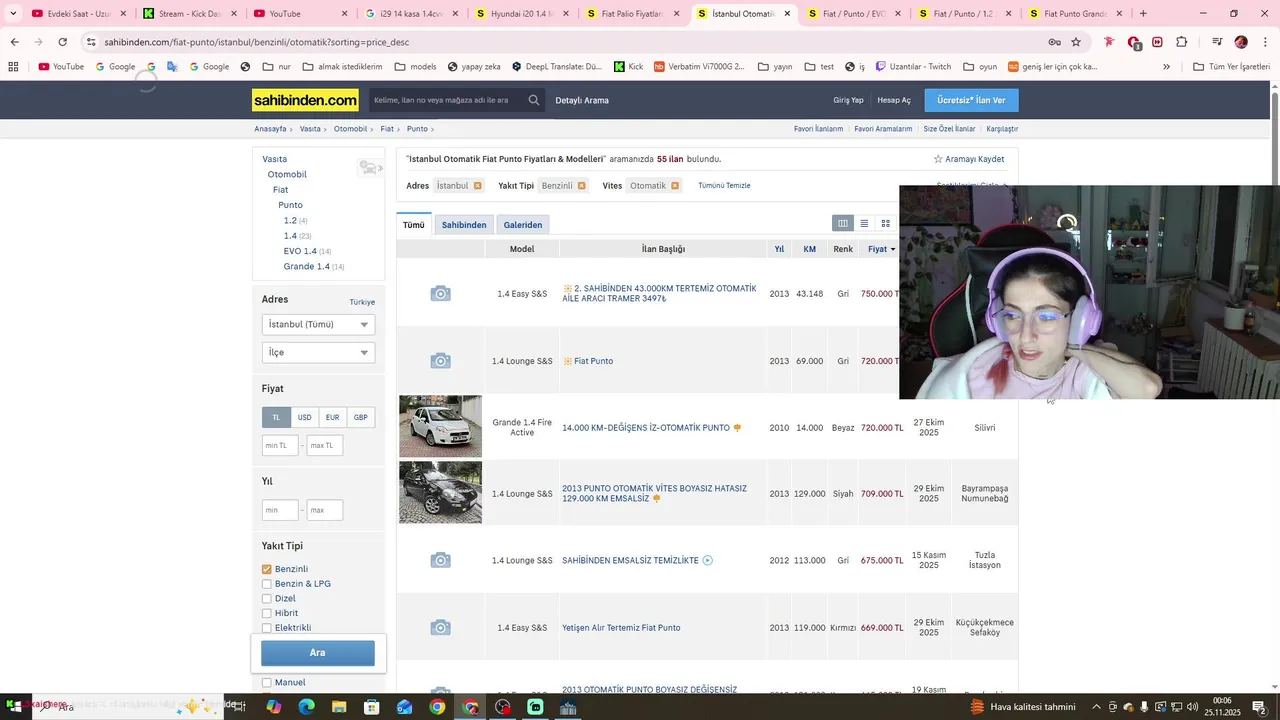
Task: Open the Detaylı Arama link
Action: tap(582, 100)
